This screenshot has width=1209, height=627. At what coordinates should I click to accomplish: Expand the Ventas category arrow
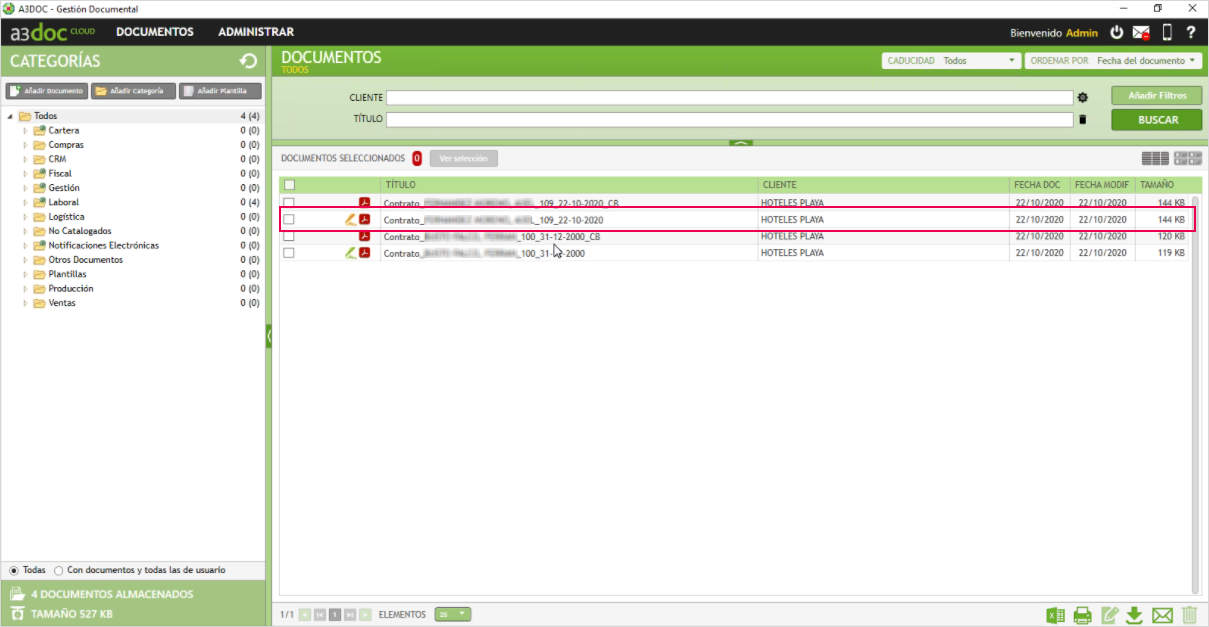pos(26,303)
